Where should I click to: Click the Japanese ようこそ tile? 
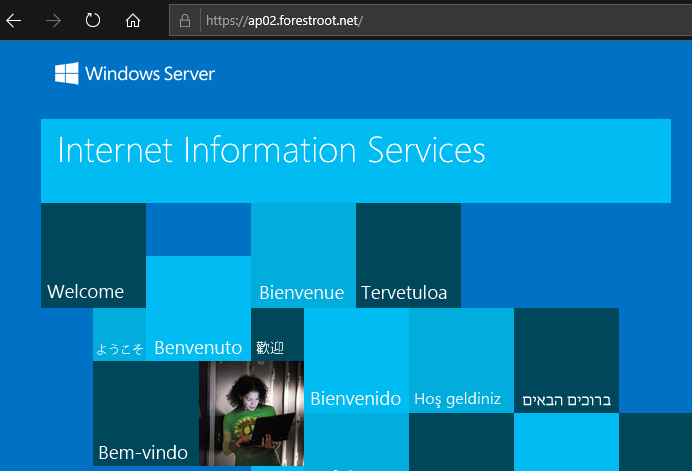120,335
